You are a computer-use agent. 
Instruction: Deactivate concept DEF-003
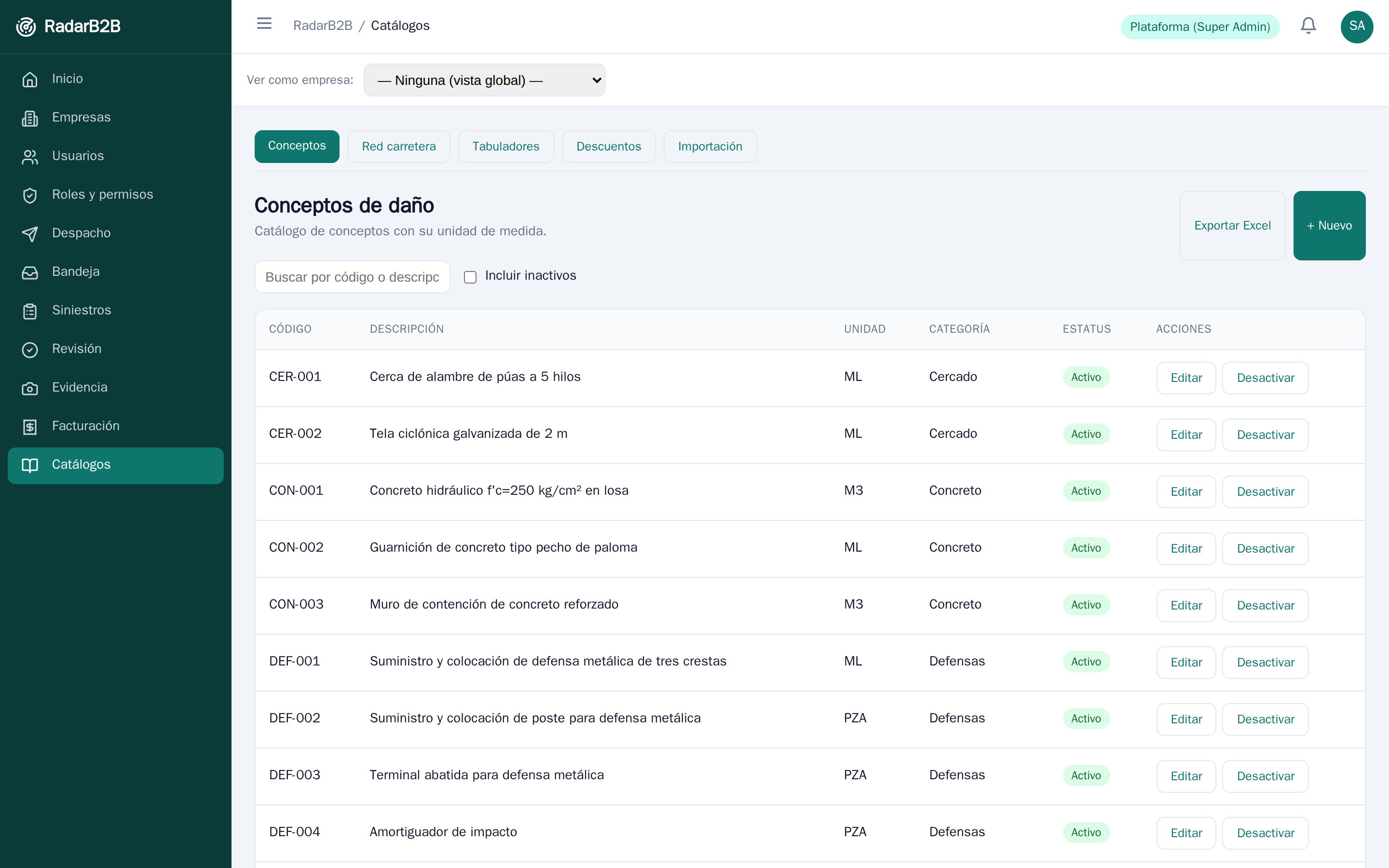pyautogui.click(x=1265, y=775)
